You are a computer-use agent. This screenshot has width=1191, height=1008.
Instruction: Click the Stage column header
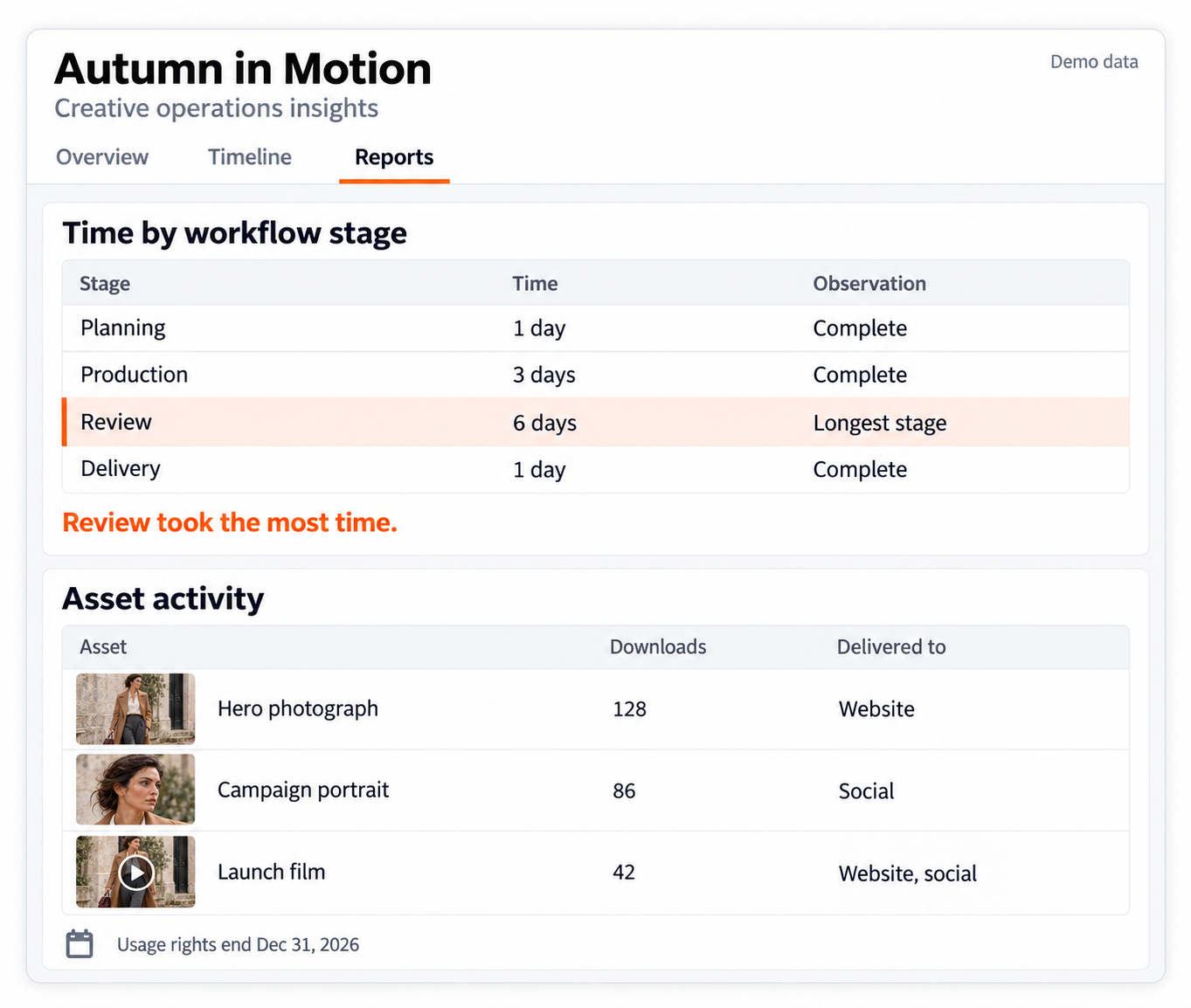pos(105,284)
